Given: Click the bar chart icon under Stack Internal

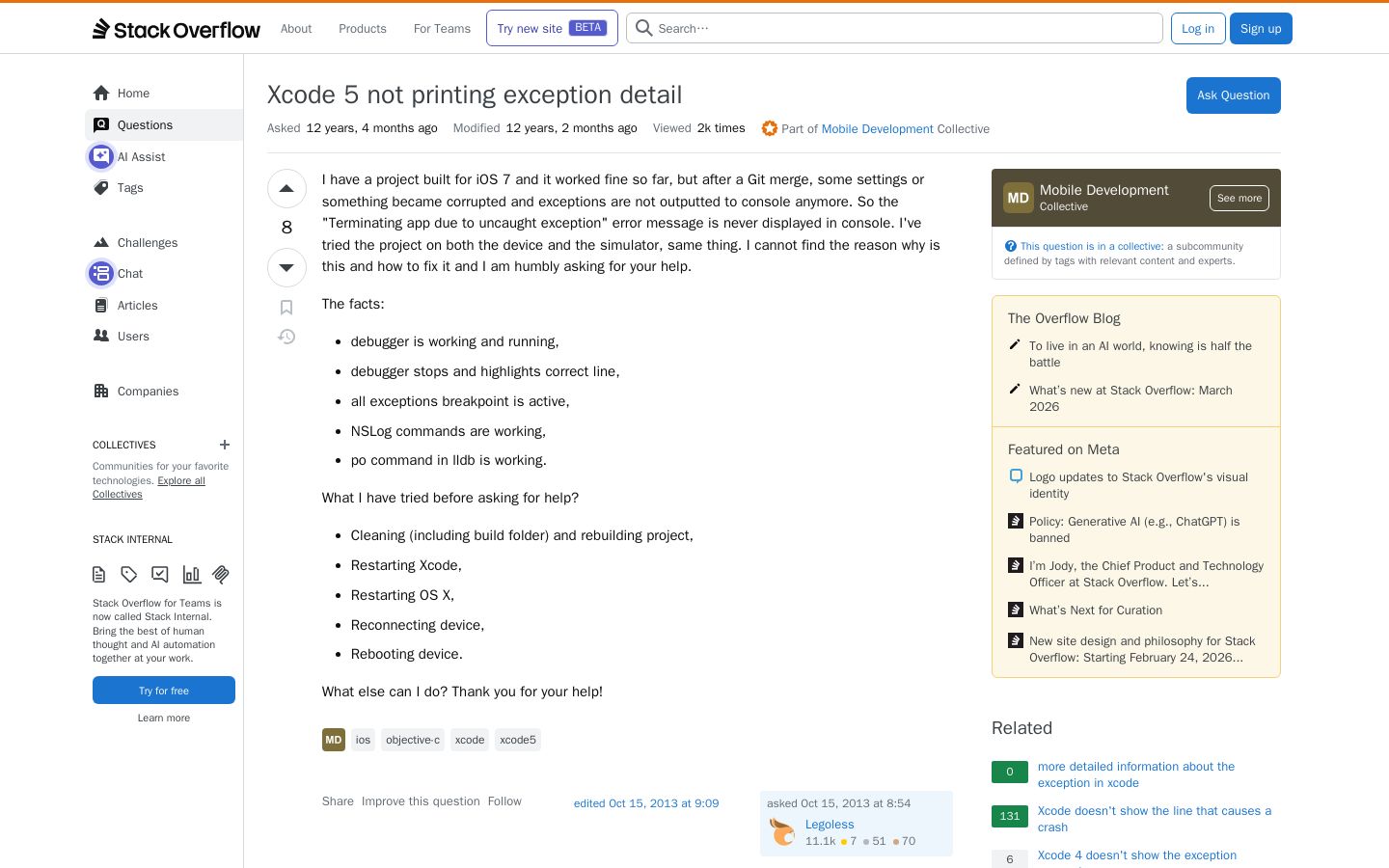Looking at the screenshot, I should 191,575.
